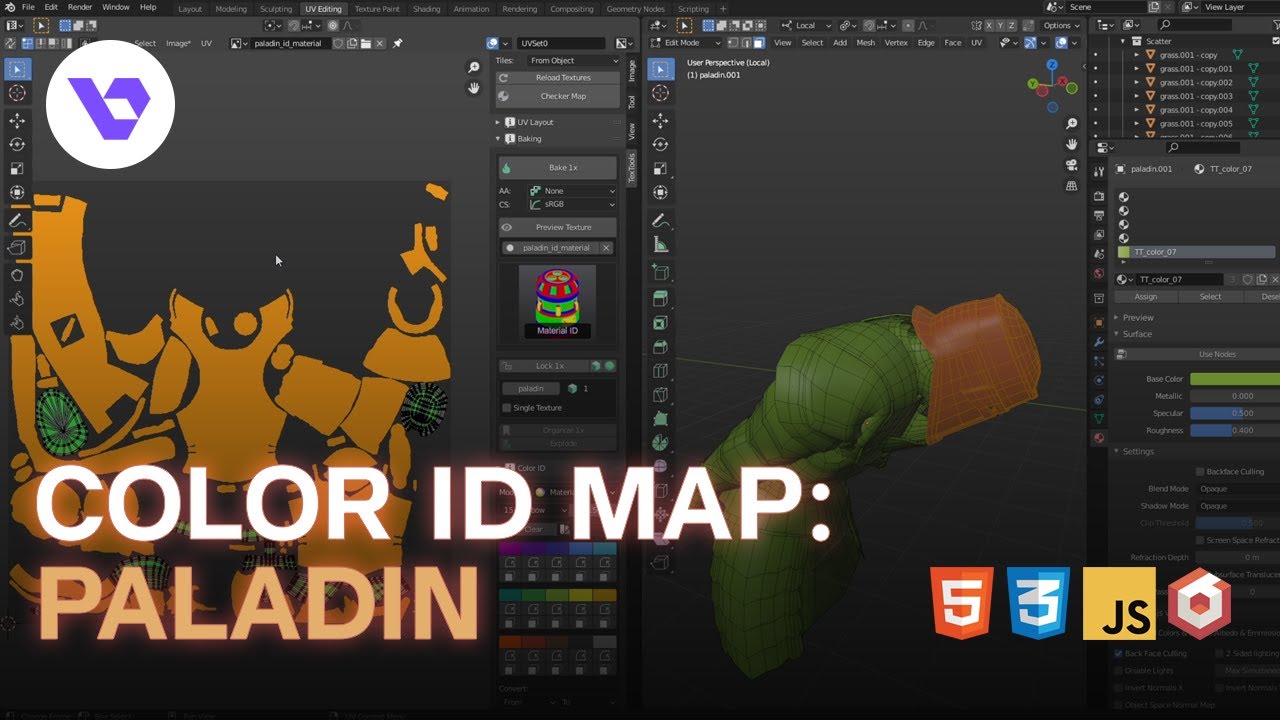Viewport: 1280px width, 720px height.
Task: Select the Cursor tool in UV editor toolbar
Action: tap(17, 93)
